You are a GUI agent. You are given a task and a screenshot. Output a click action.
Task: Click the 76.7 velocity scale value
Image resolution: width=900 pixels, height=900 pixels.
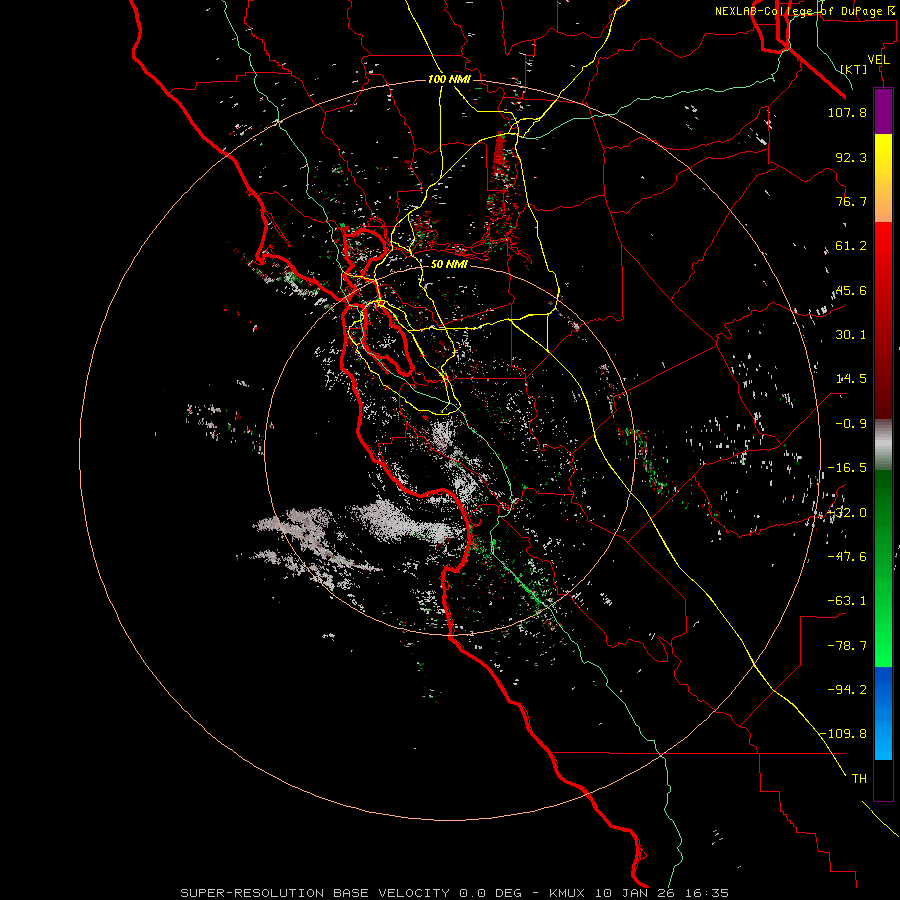coord(851,201)
